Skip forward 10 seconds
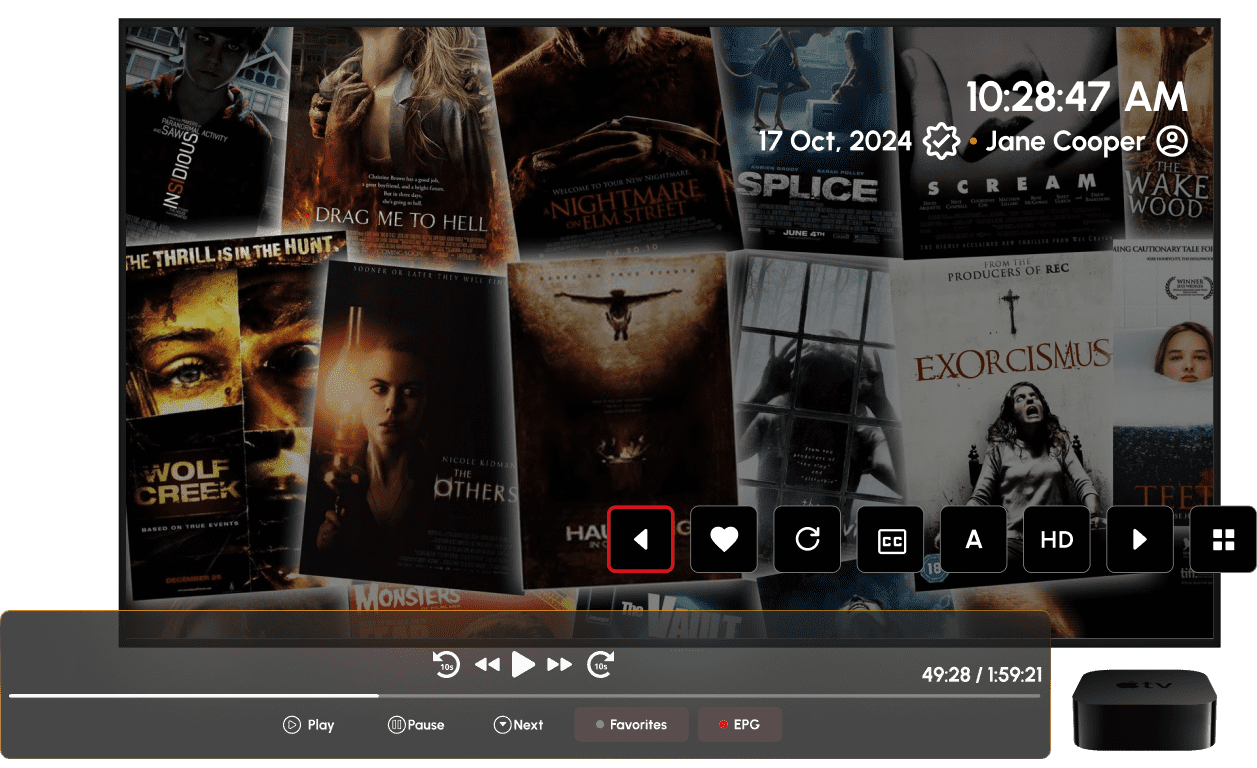The image size is (1257, 768). pyautogui.click(x=600, y=664)
